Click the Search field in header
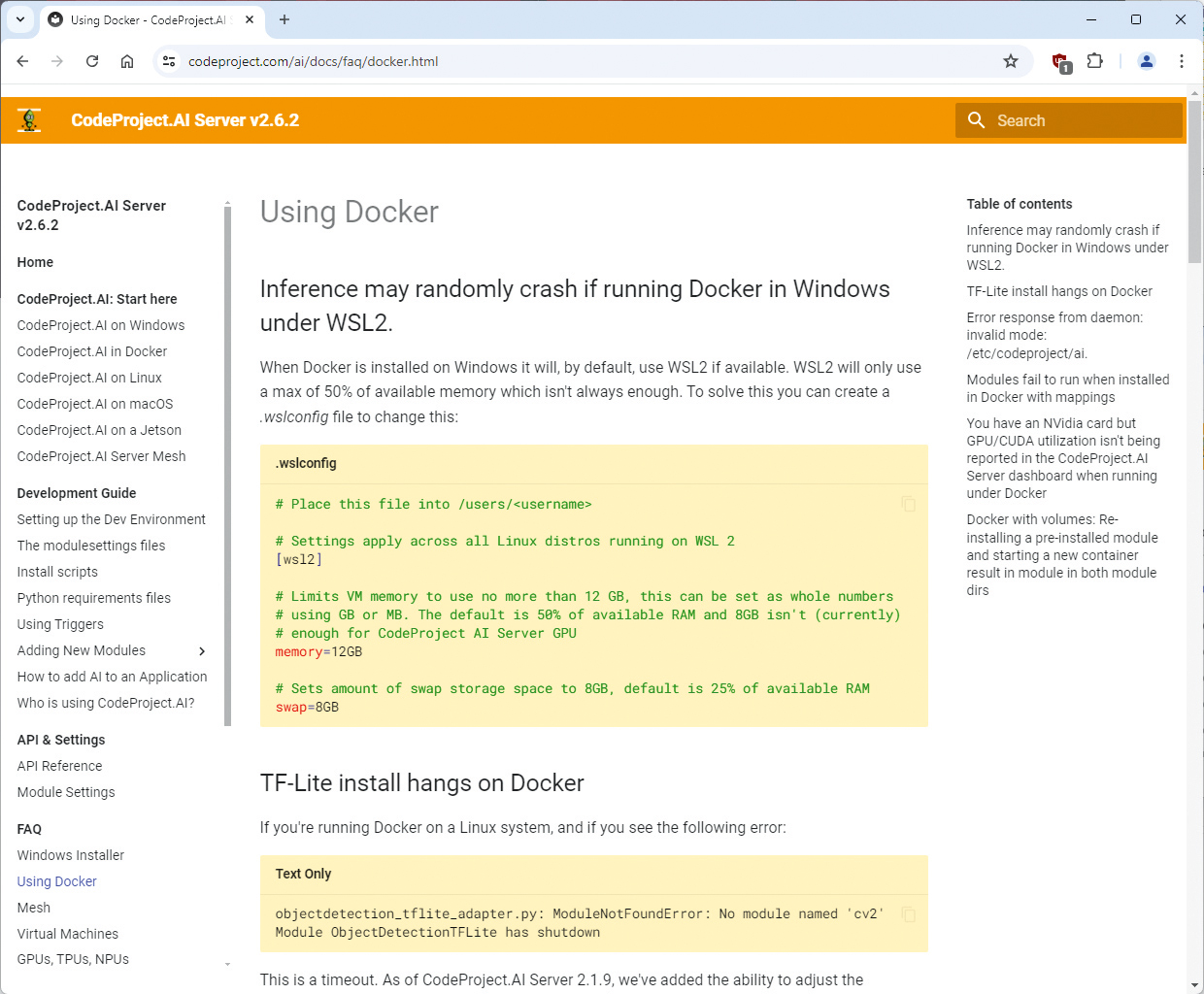This screenshot has height=994, width=1204. [1069, 120]
